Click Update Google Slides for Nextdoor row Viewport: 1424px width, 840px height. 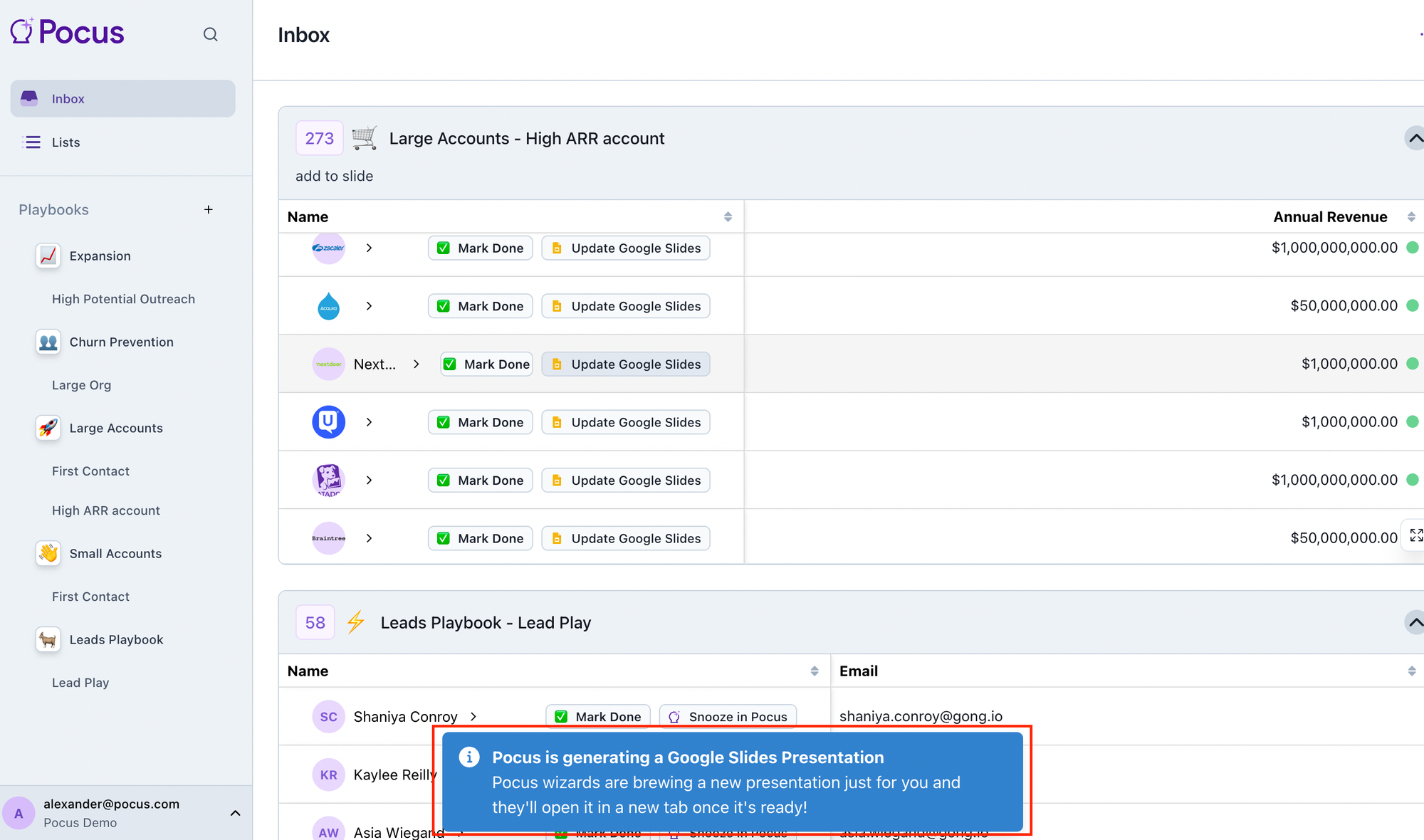626,364
